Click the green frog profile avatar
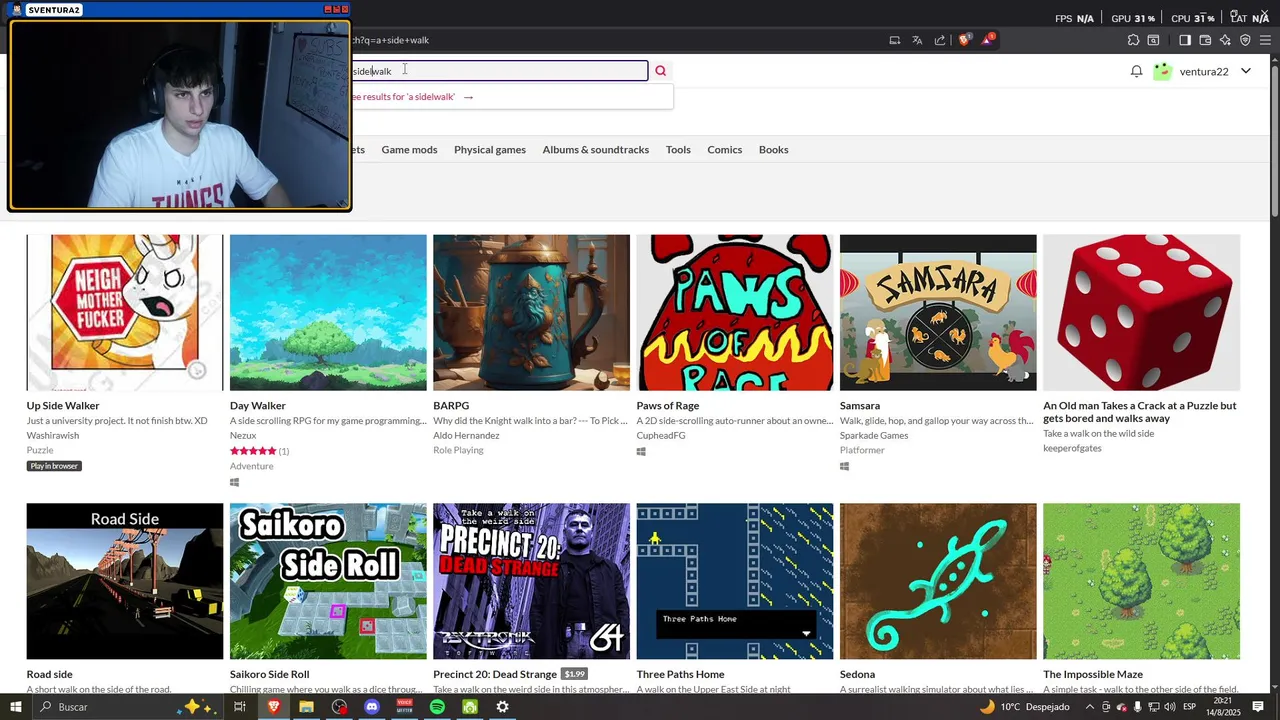This screenshot has width=1280, height=720. tap(1162, 71)
